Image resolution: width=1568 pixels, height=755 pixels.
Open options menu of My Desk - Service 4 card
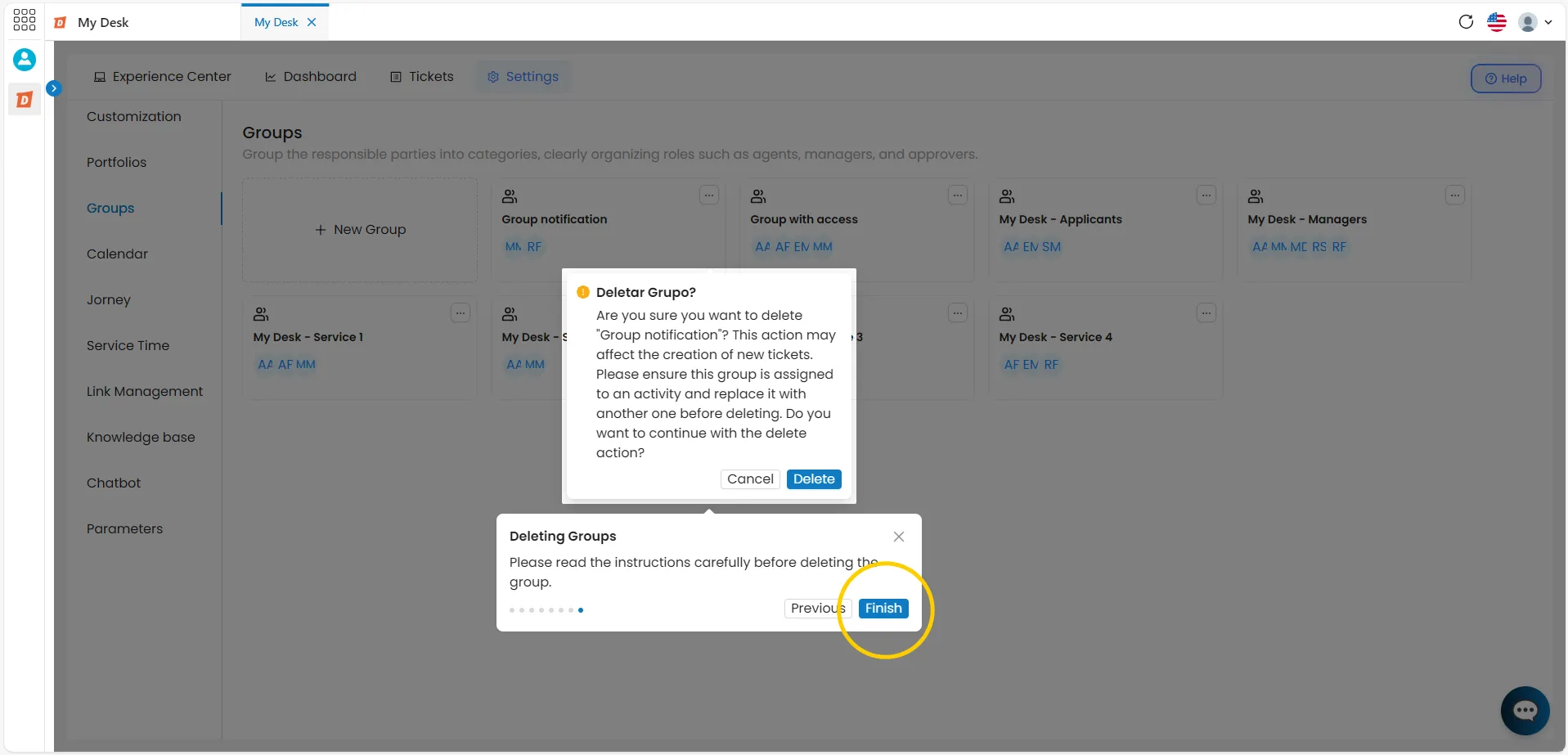point(1206,313)
